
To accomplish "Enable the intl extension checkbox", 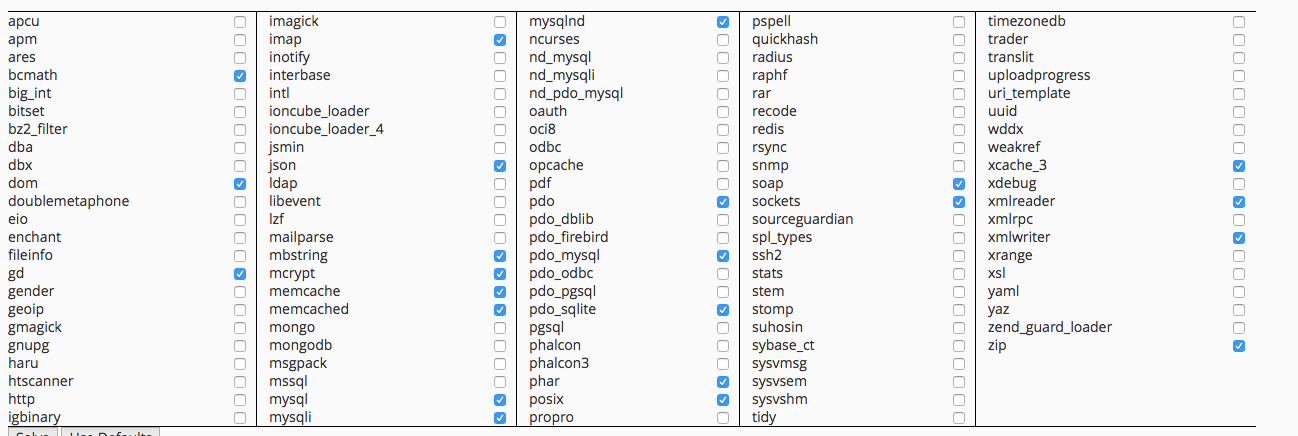I will [500, 93].
